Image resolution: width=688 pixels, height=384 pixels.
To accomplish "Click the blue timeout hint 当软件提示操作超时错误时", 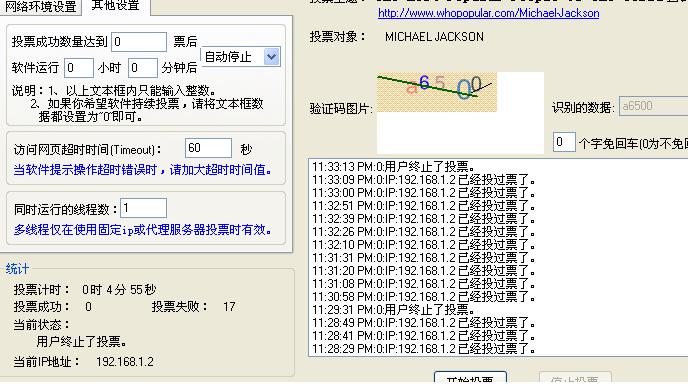I will click(143, 170).
